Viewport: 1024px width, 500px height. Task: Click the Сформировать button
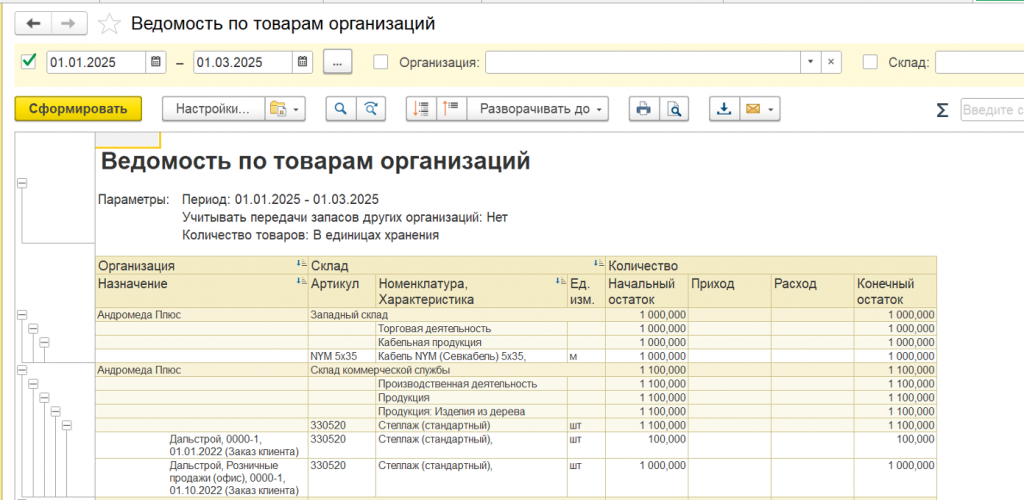(x=78, y=109)
